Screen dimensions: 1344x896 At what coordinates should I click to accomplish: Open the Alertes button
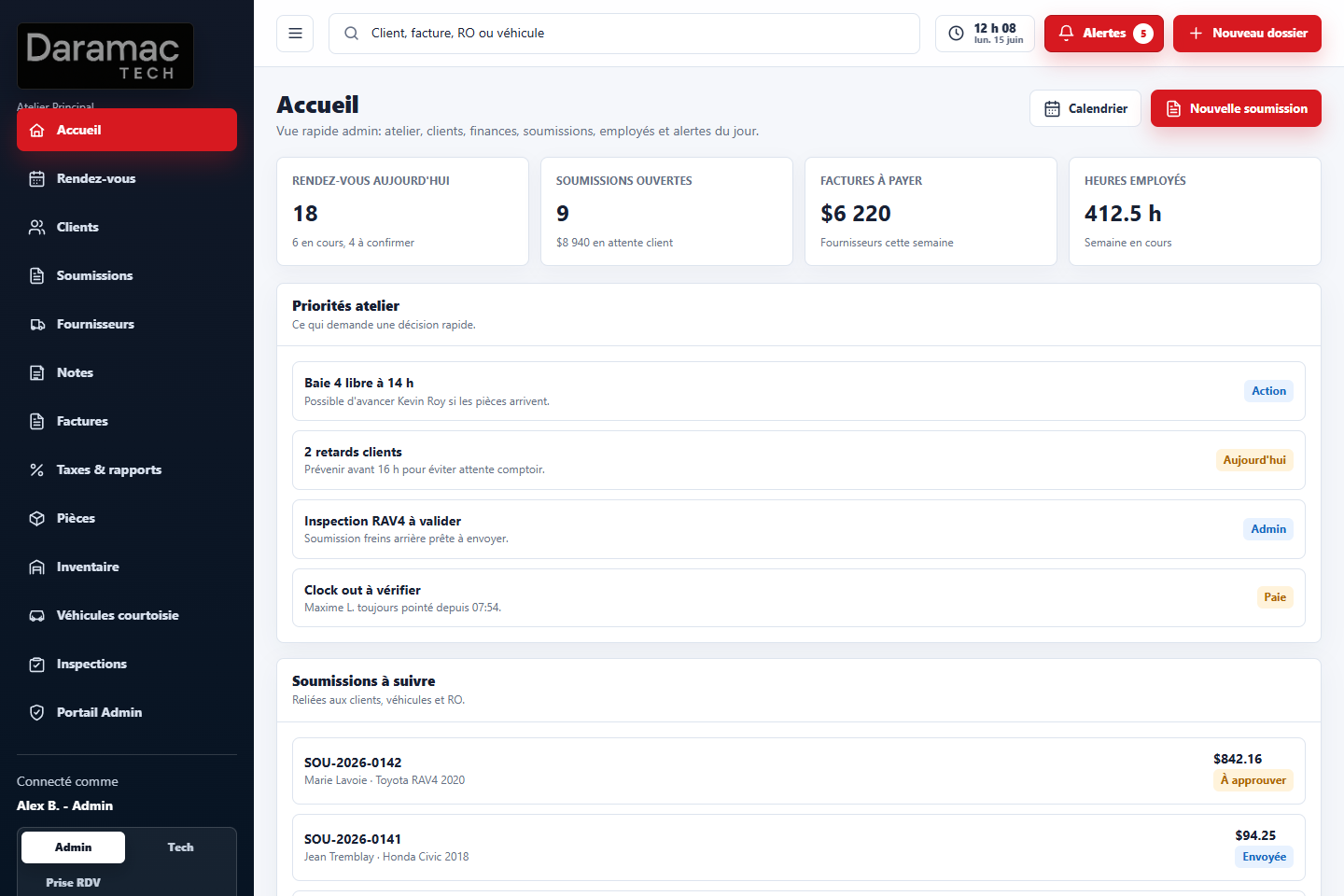[x=1104, y=34]
